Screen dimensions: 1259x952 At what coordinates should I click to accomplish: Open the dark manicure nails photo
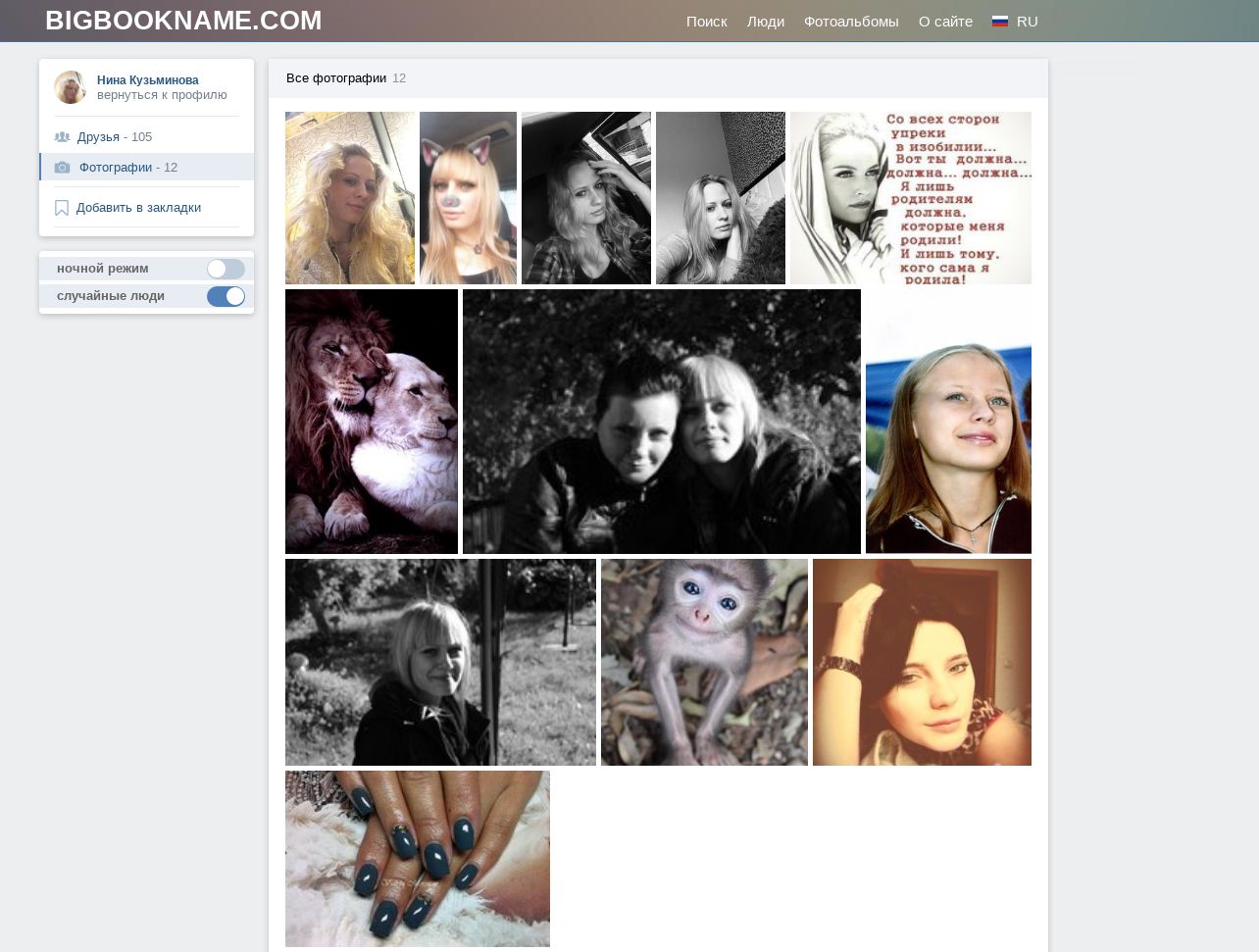(x=417, y=858)
